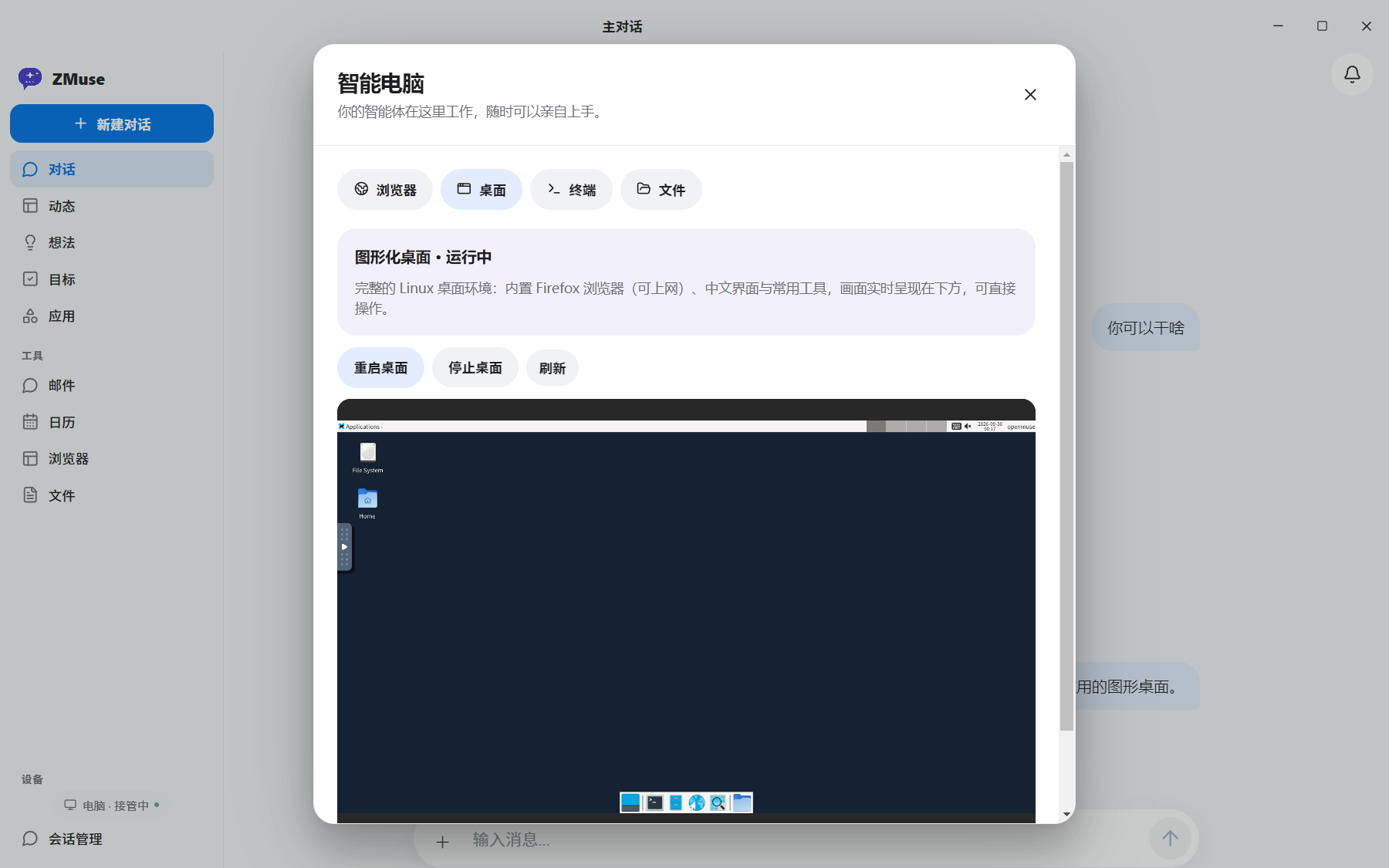Viewport: 1389px width, 868px height.
Task: Switch to the 浏览器 tab in the dialog
Action: point(385,190)
